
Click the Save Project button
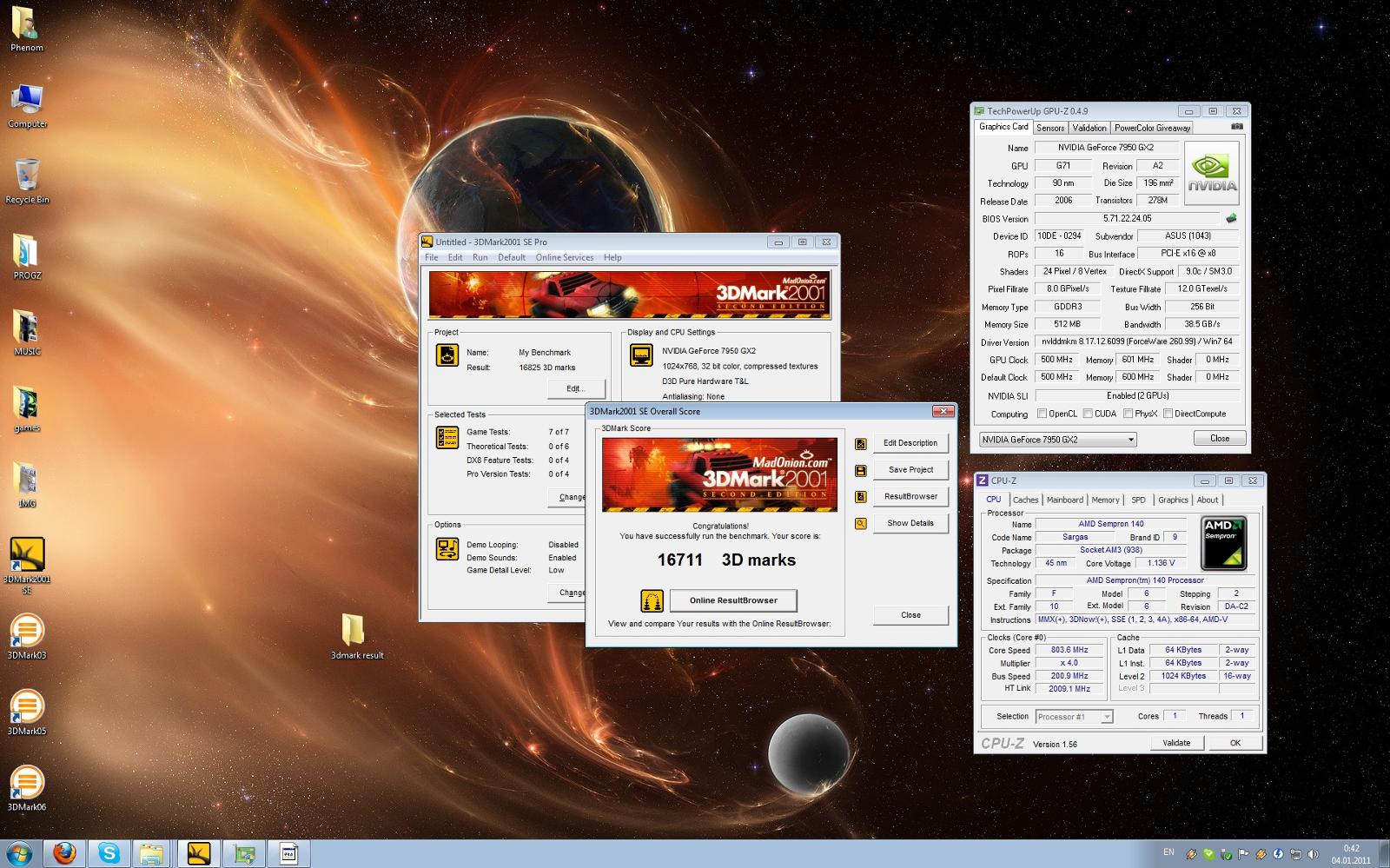[x=910, y=470]
